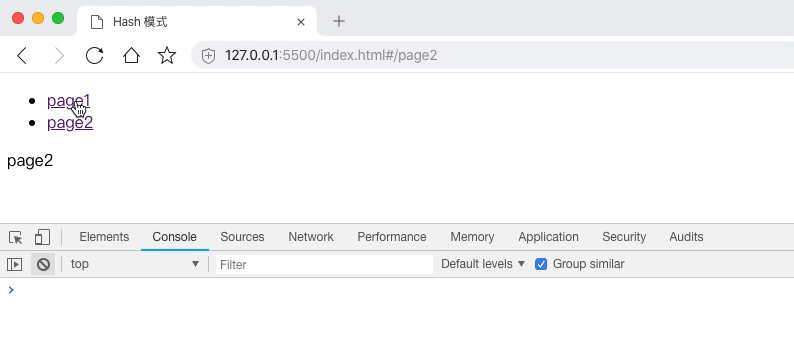Uncheck the Group similar checkbox

tap(541, 264)
